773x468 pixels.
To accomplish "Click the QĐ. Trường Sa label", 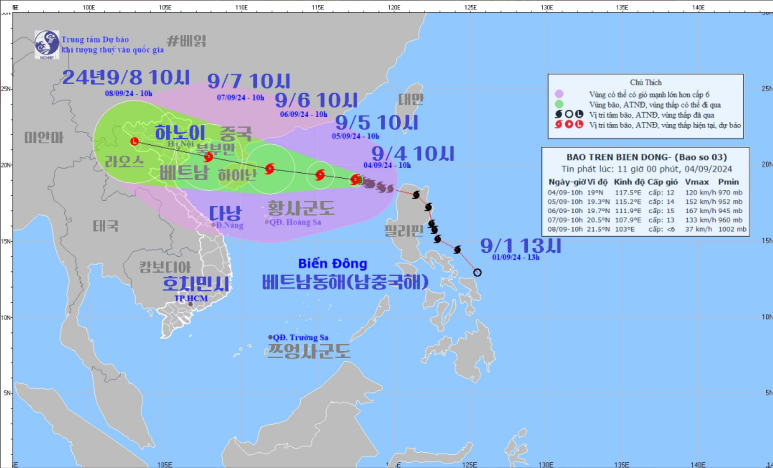I will [x=306, y=339].
